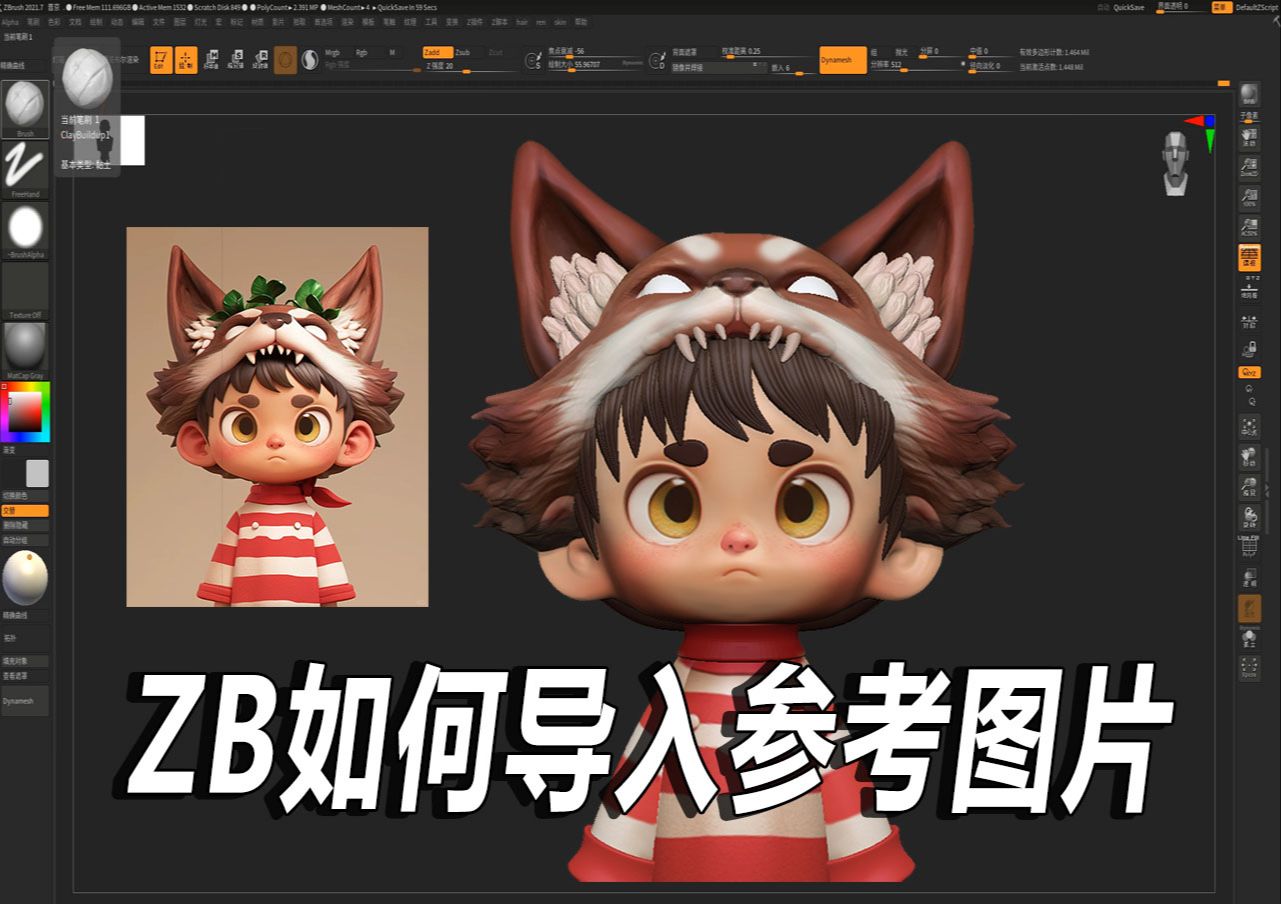This screenshot has width=1281, height=904.
Task: Click the M material channel button
Action: pyautogui.click(x=392, y=52)
